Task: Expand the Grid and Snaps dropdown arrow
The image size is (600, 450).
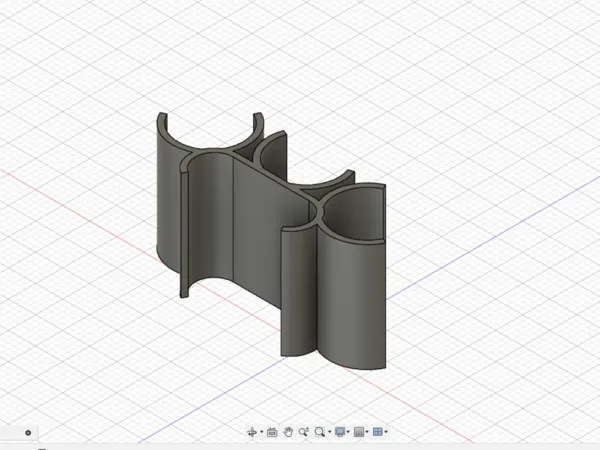Action: pyautogui.click(x=367, y=432)
